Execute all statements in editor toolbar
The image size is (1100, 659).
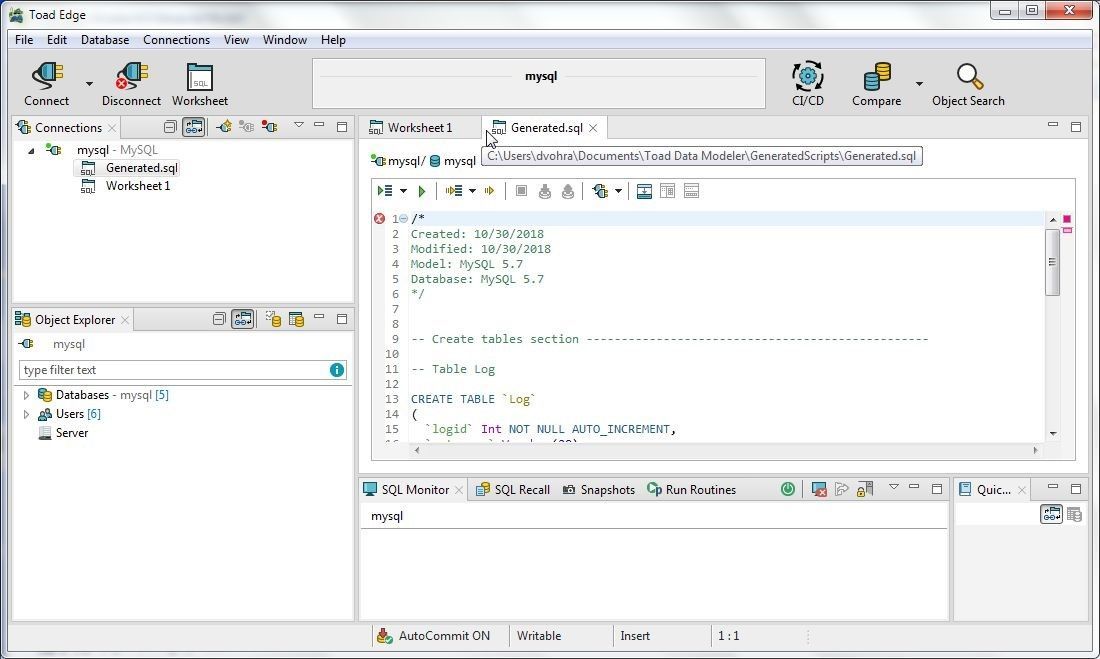click(x=385, y=191)
